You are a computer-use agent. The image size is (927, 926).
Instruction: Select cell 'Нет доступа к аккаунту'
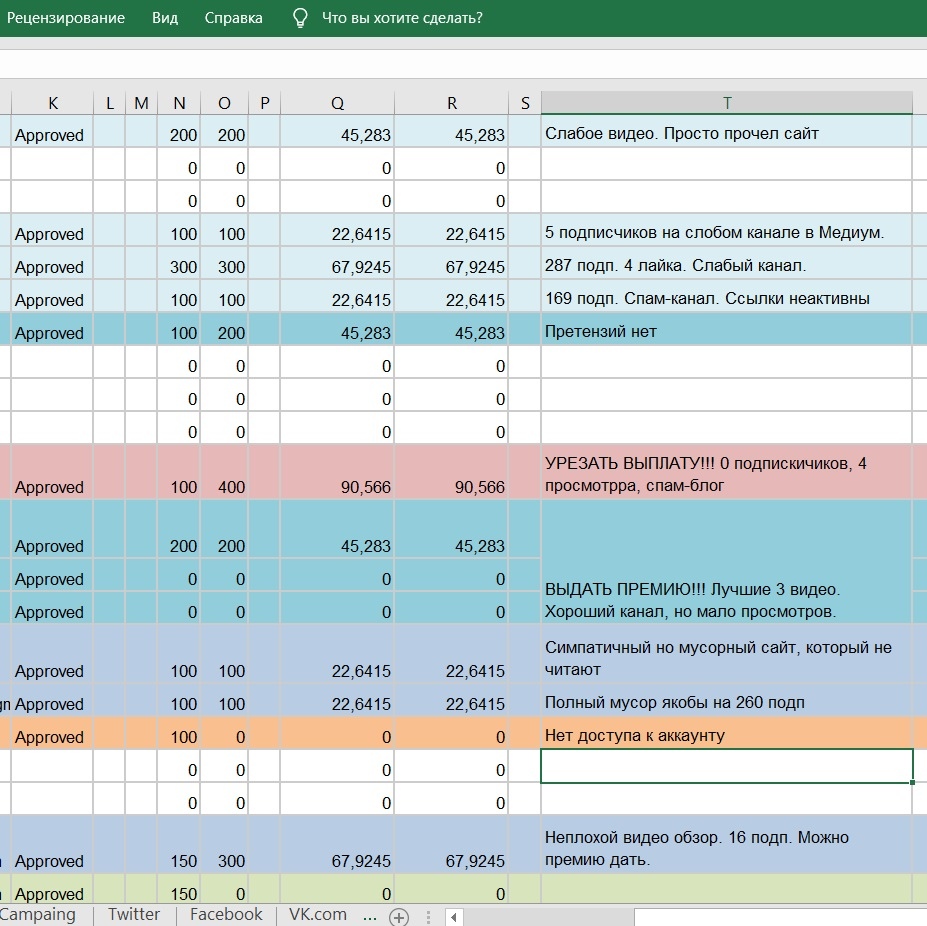click(x=727, y=734)
